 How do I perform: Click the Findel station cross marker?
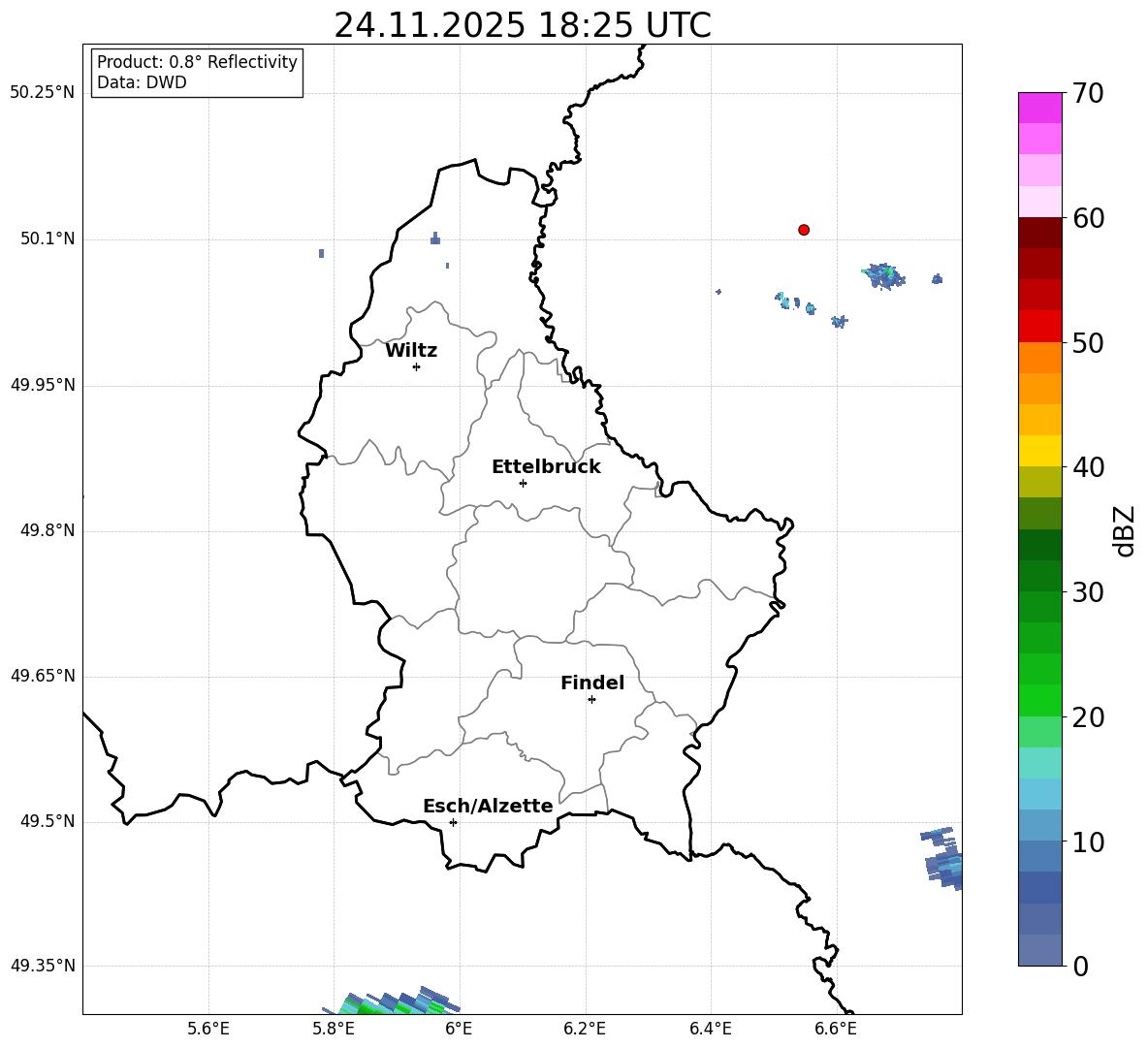(x=591, y=700)
